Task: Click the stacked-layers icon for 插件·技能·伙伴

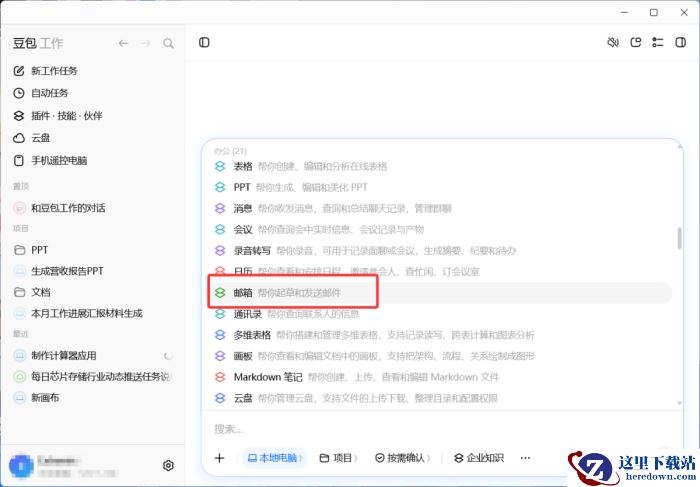Action: click(x=19, y=116)
